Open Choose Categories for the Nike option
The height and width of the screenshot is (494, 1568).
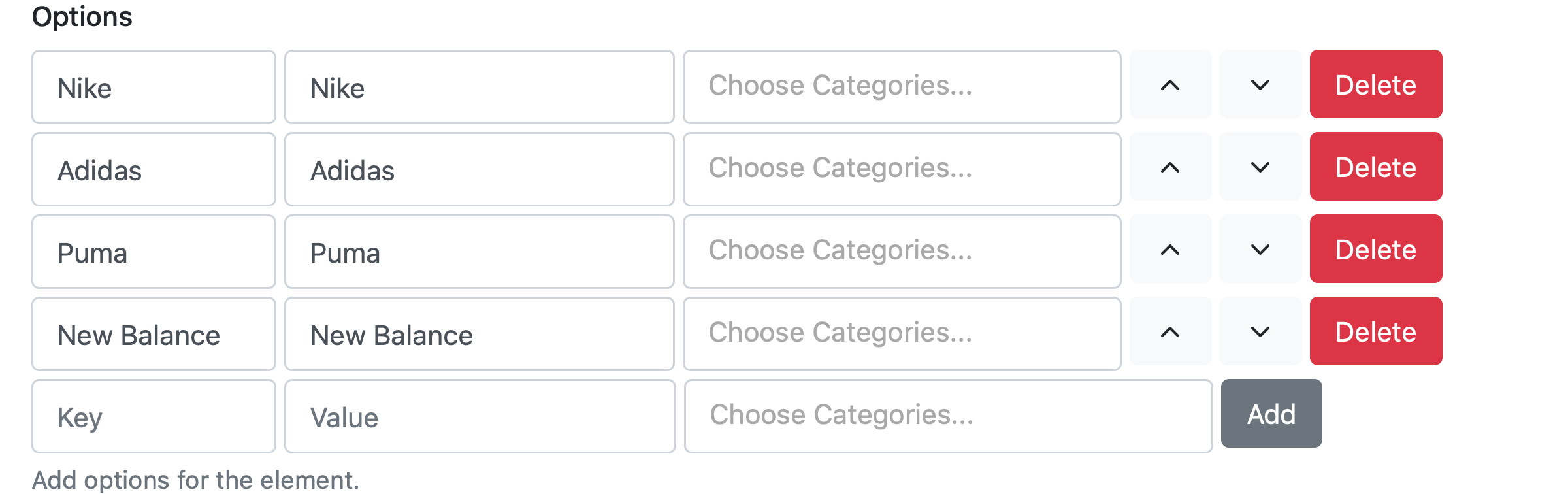[x=902, y=86]
